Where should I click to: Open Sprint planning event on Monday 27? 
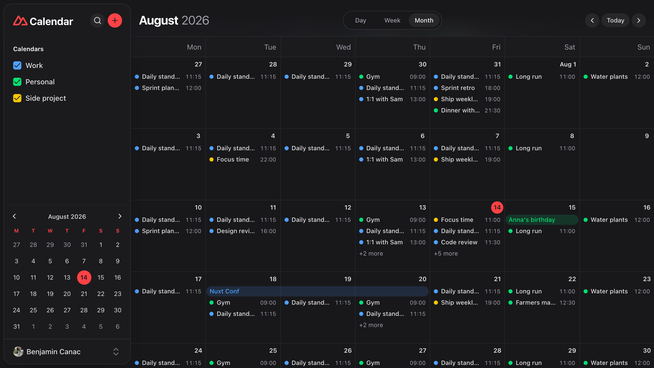click(x=168, y=88)
